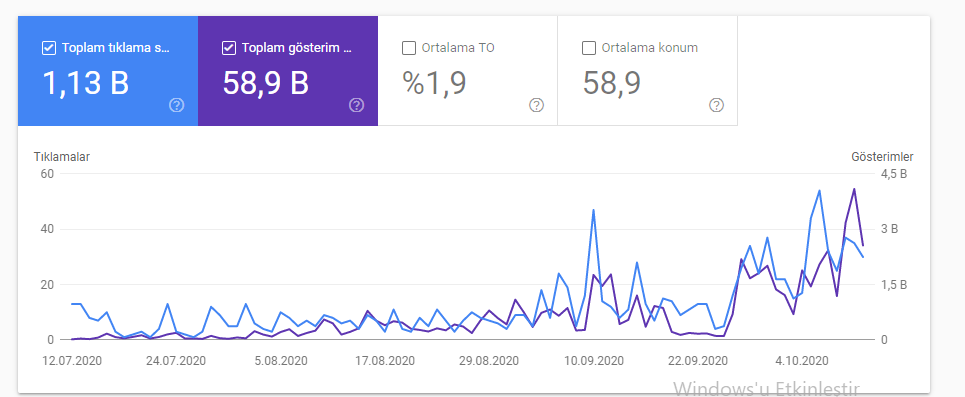Select the 58,9 average position card

(647, 71)
